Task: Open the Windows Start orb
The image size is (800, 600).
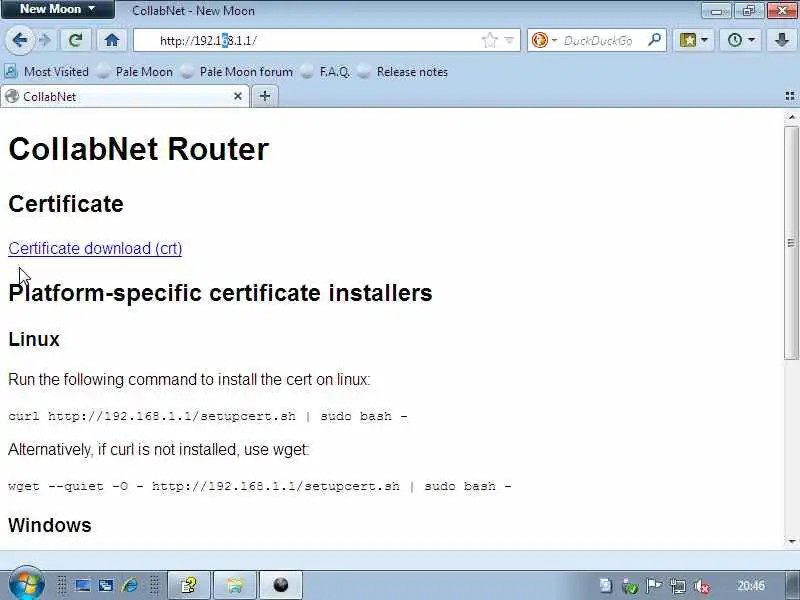Action: click(27, 584)
